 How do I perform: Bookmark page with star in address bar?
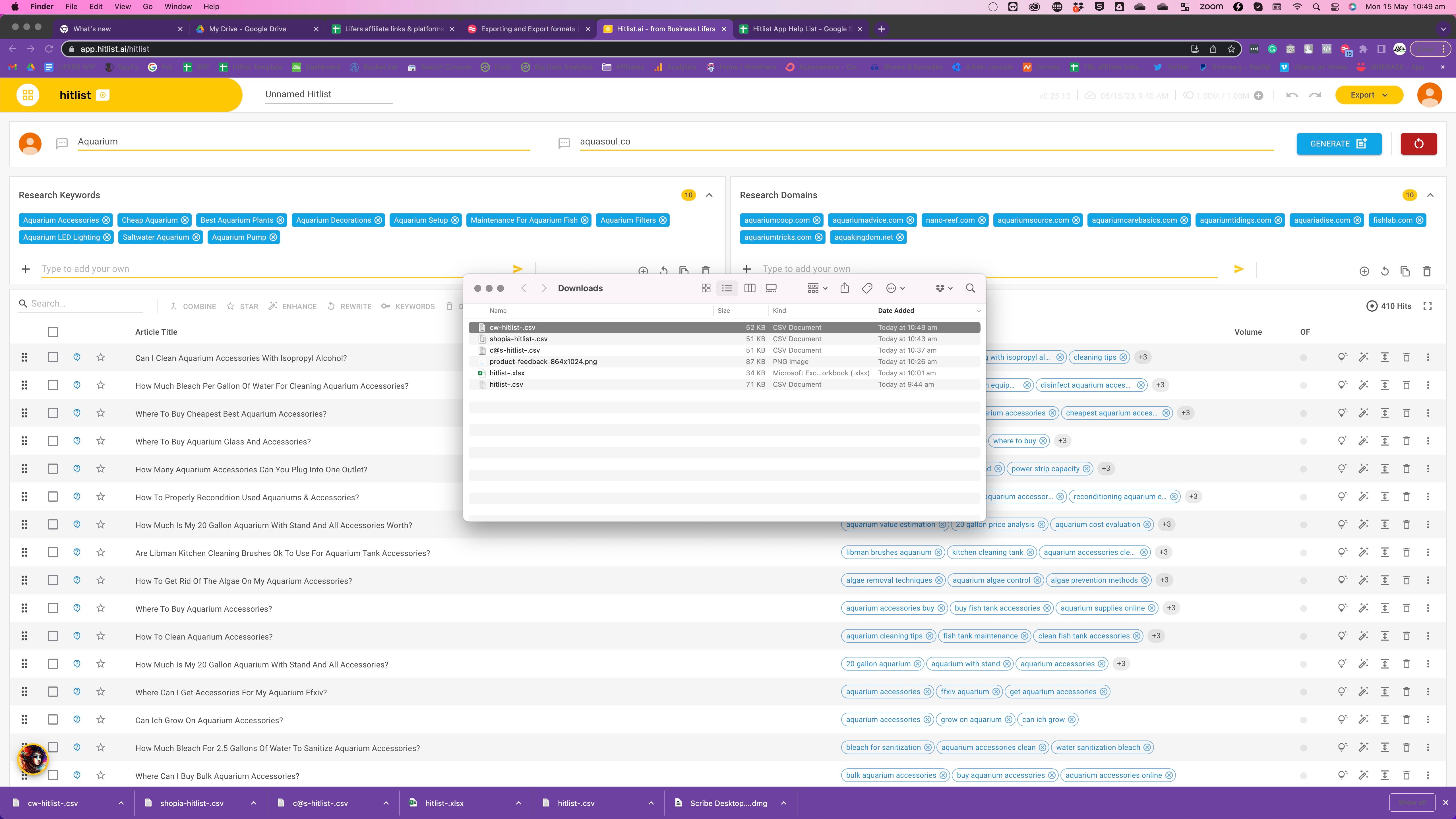[x=1232, y=49]
